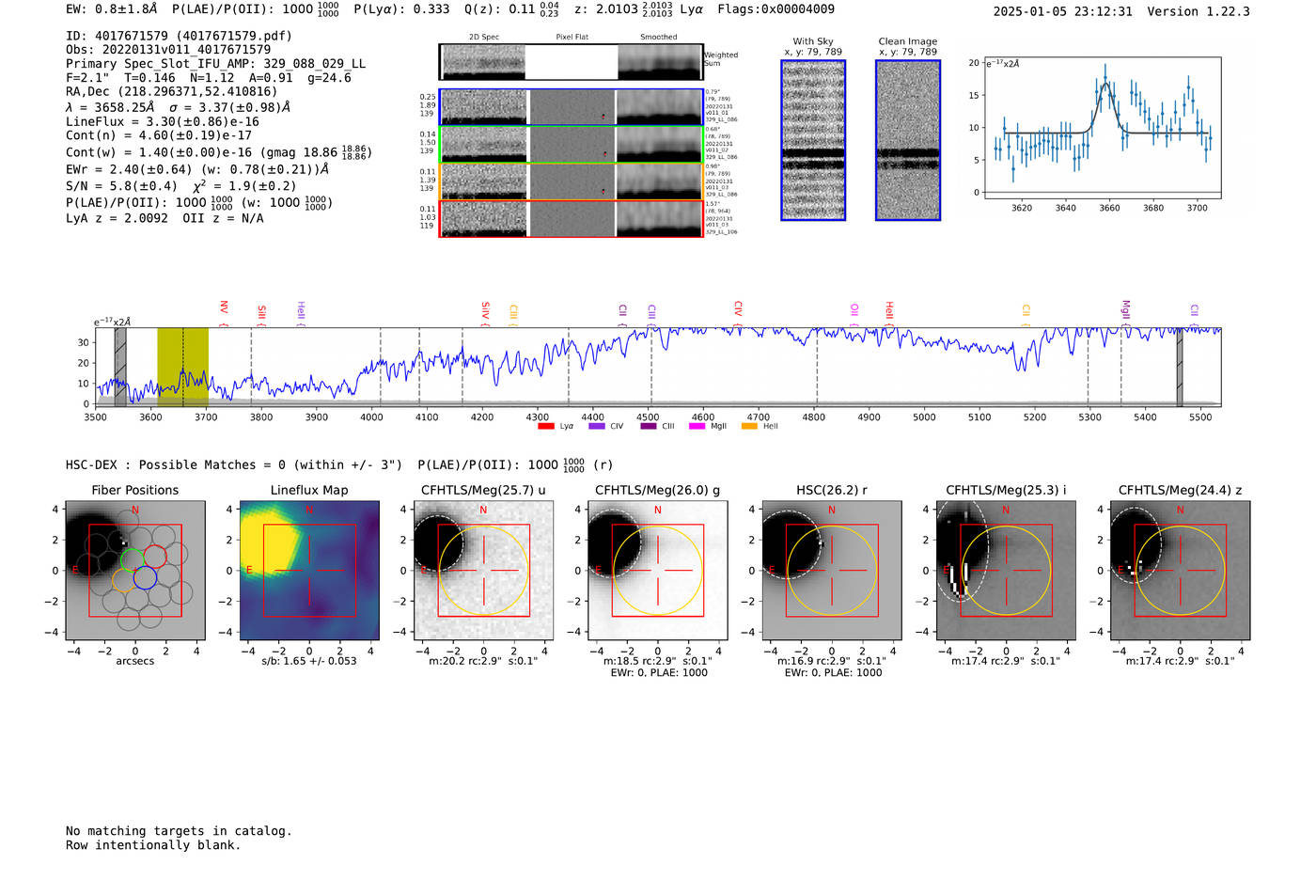1316x896 pixels.
Task: Click the Weighted Sum 2D spectrum strip
Action: tap(572, 62)
